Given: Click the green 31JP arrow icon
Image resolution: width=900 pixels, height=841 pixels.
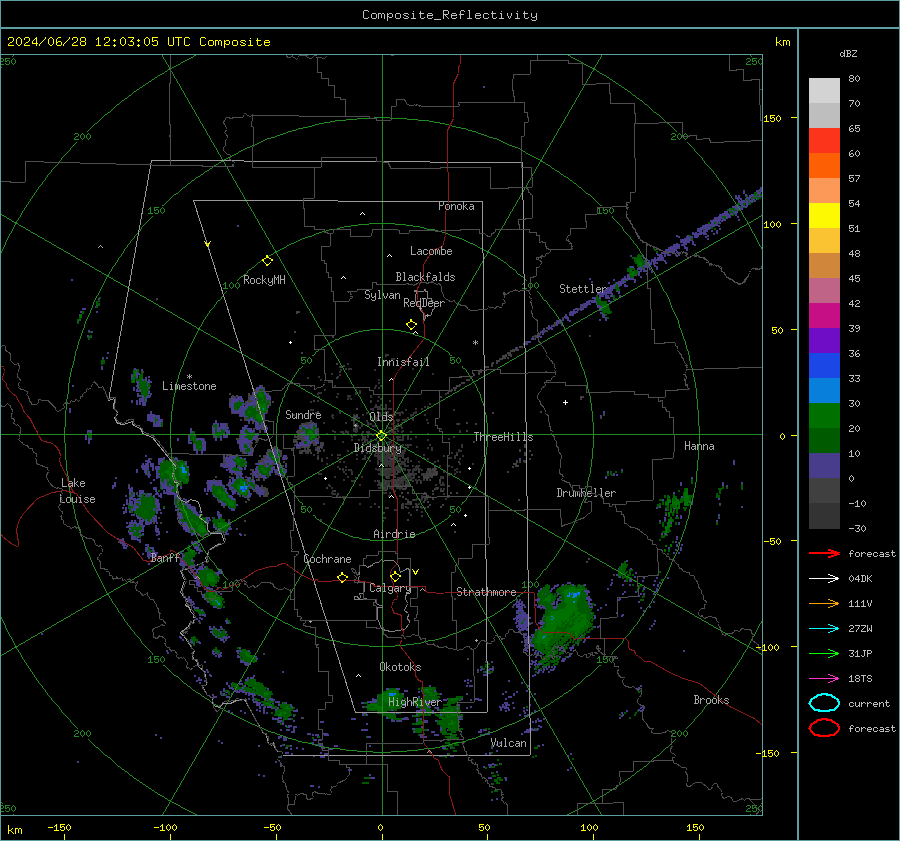Looking at the screenshot, I should coord(824,653).
